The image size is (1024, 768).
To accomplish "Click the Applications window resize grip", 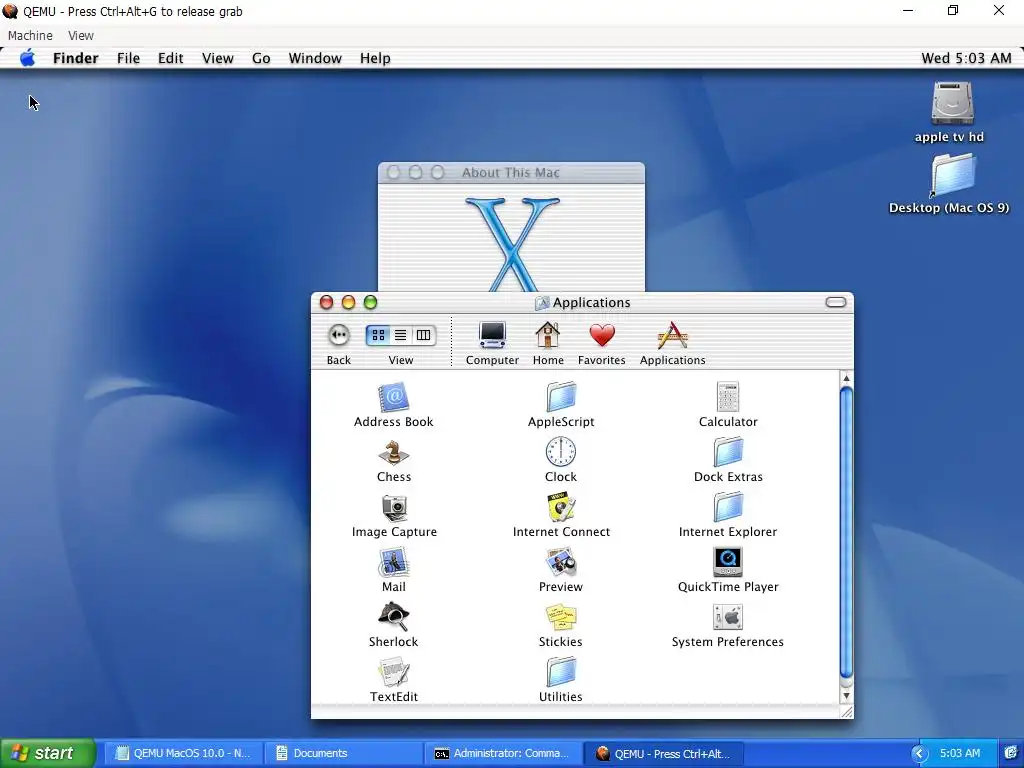I will tap(846, 712).
